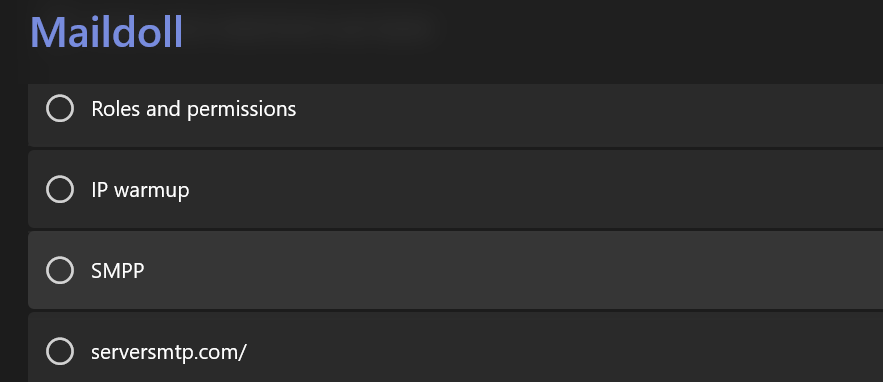Click the word SMPP in the list
The image size is (883, 382).
click(118, 271)
